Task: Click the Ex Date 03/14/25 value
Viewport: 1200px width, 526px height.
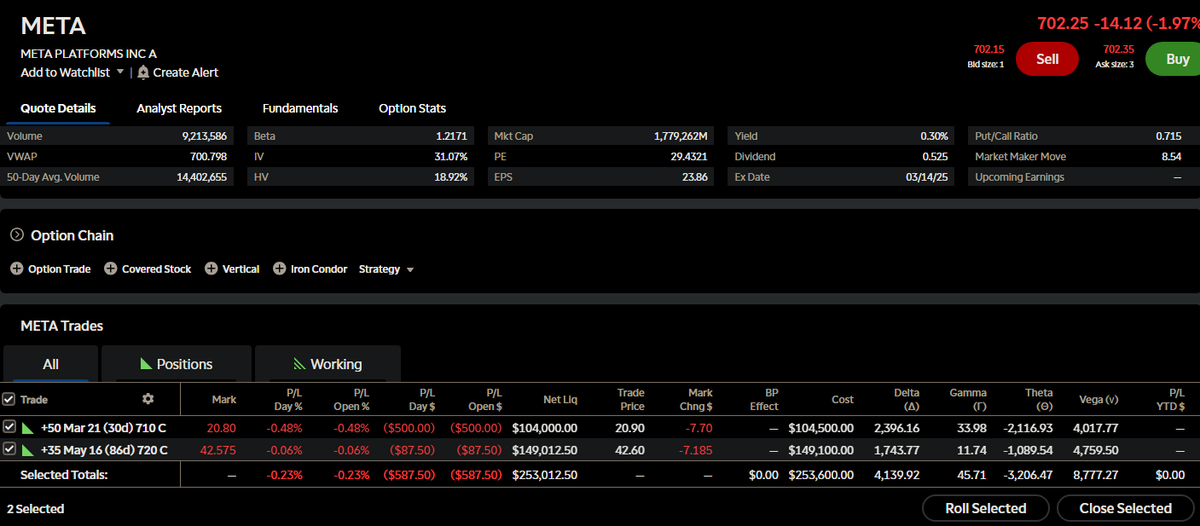Action: (x=927, y=177)
